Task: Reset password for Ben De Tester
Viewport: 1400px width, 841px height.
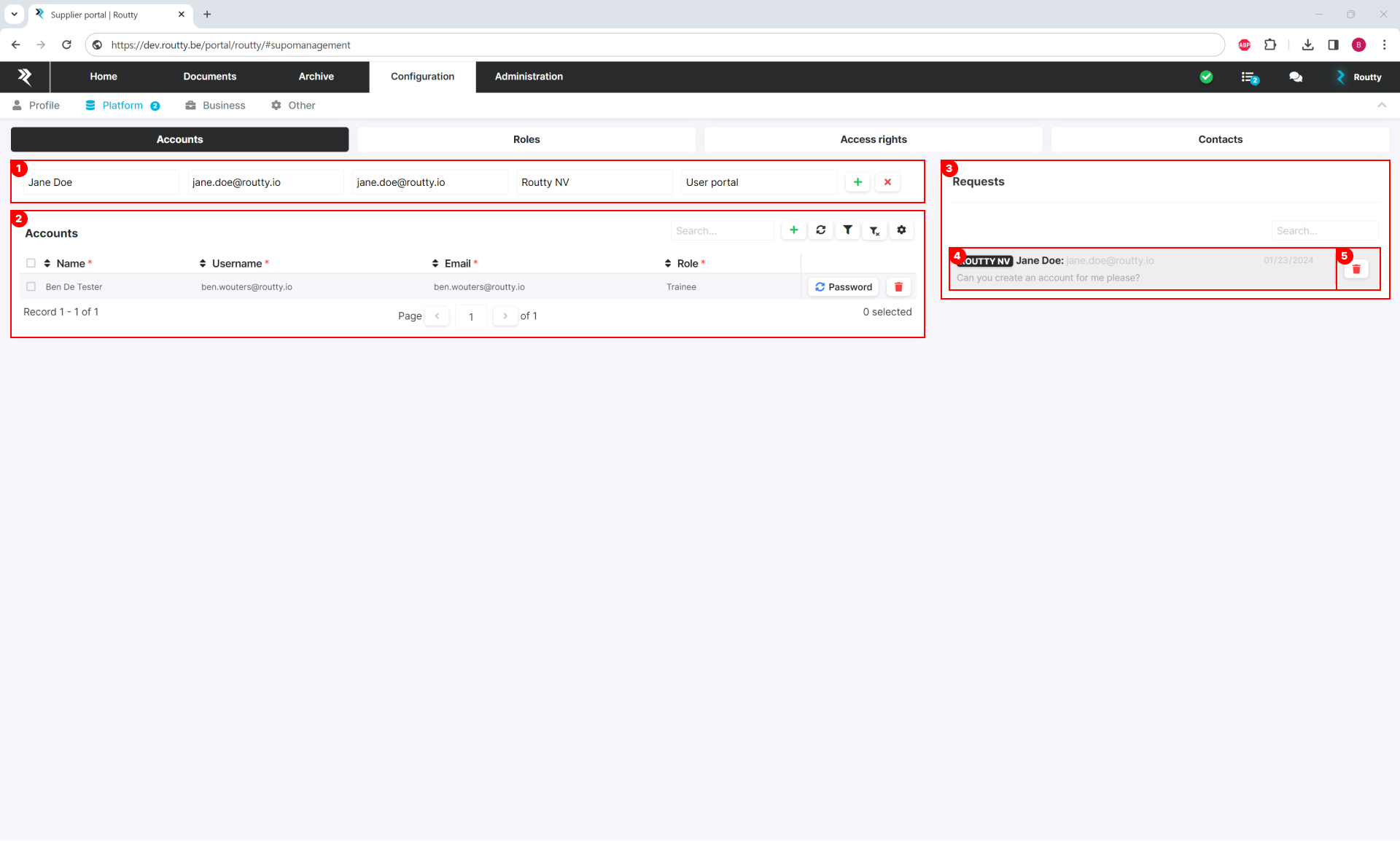Action: pyautogui.click(x=843, y=287)
